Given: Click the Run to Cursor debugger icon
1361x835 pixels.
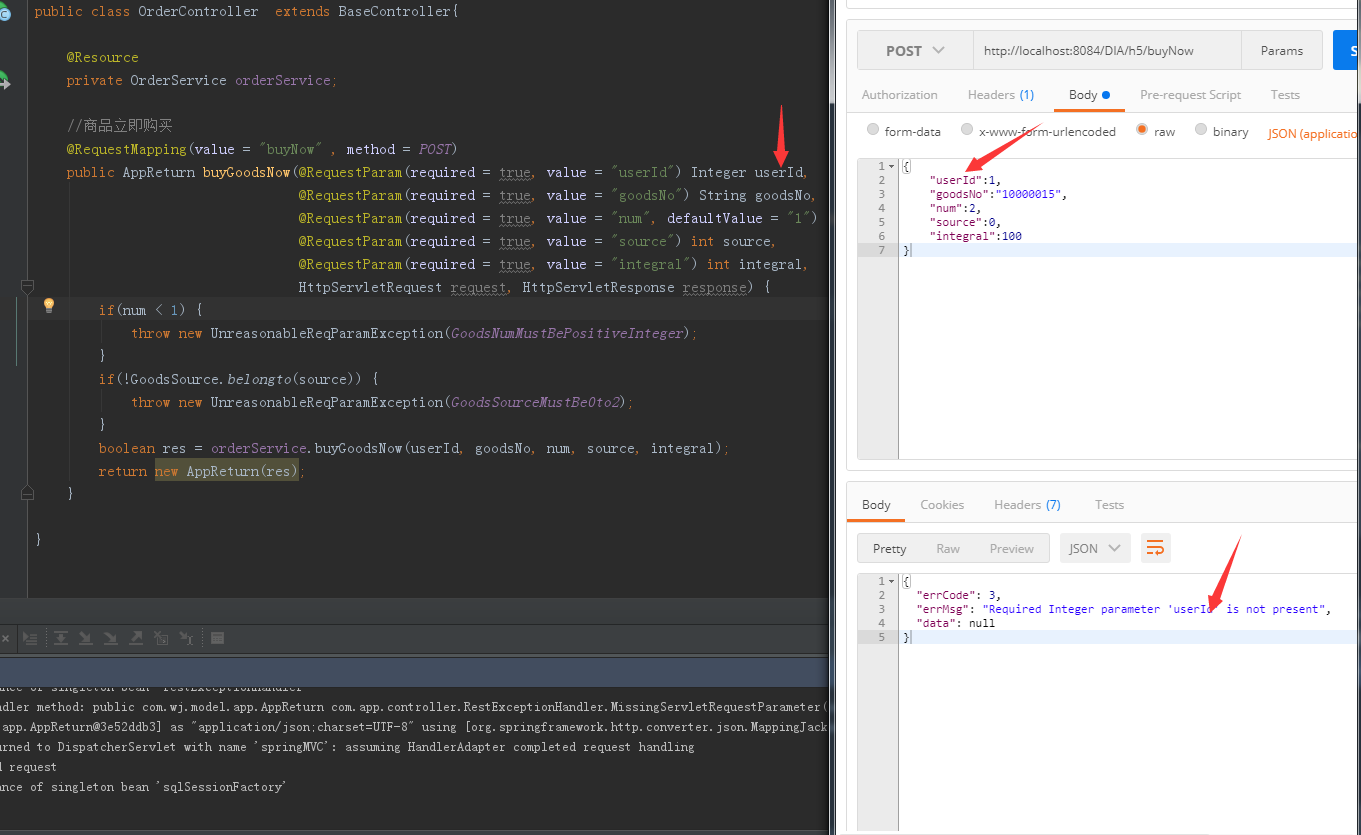Looking at the screenshot, I should (186, 638).
